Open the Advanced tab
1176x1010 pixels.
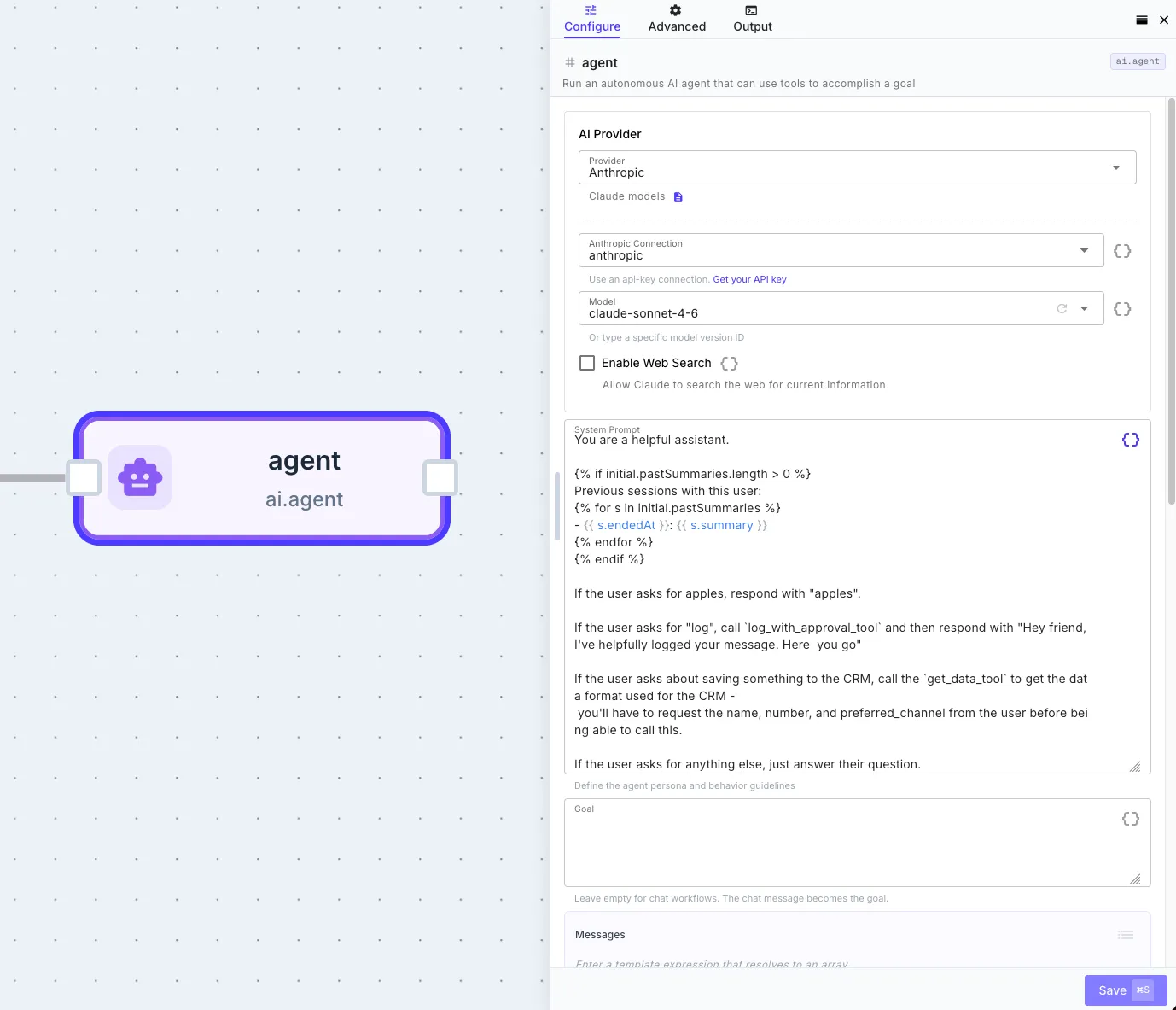(677, 19)
